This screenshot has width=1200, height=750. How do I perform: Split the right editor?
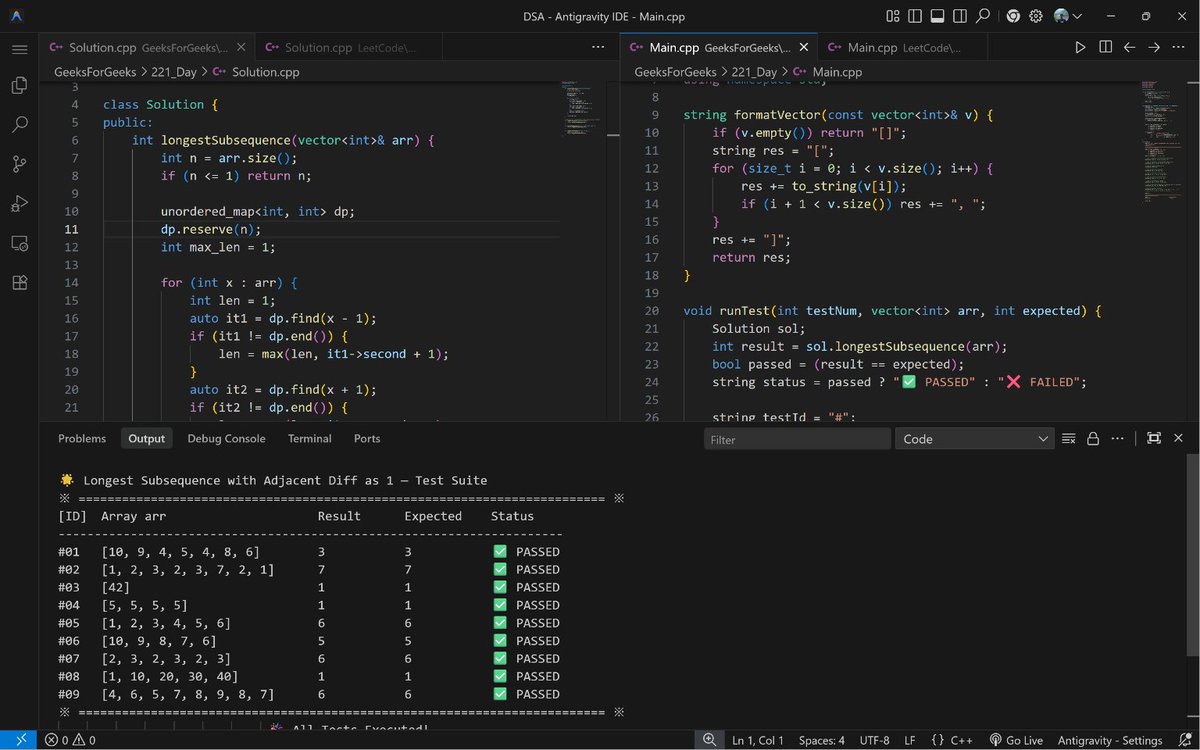[1105, 47]
